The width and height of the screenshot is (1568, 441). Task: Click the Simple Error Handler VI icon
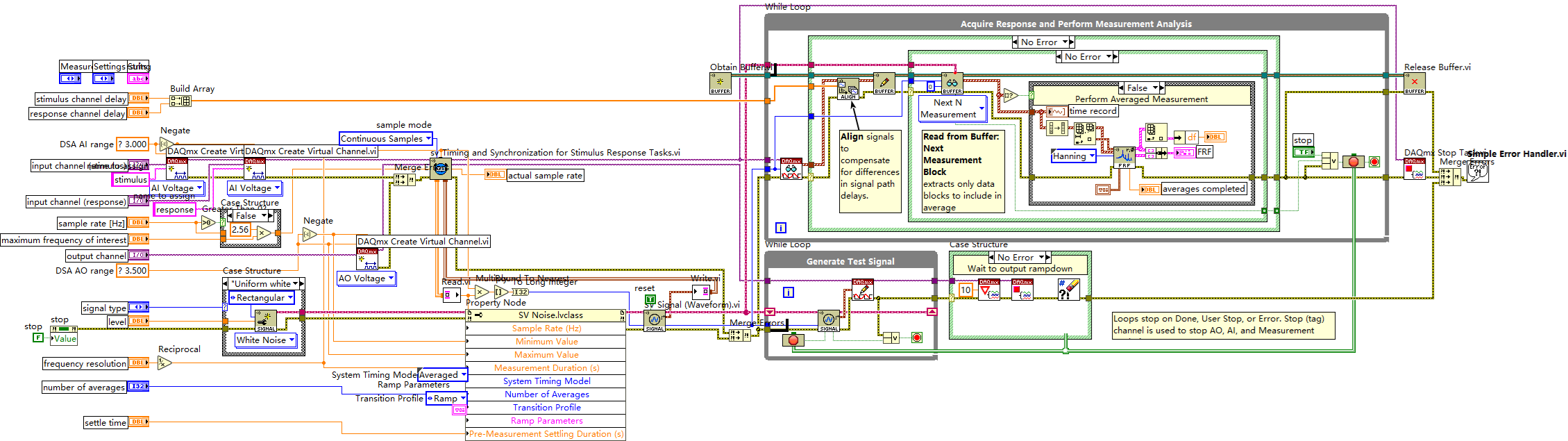click(1477, 172)
